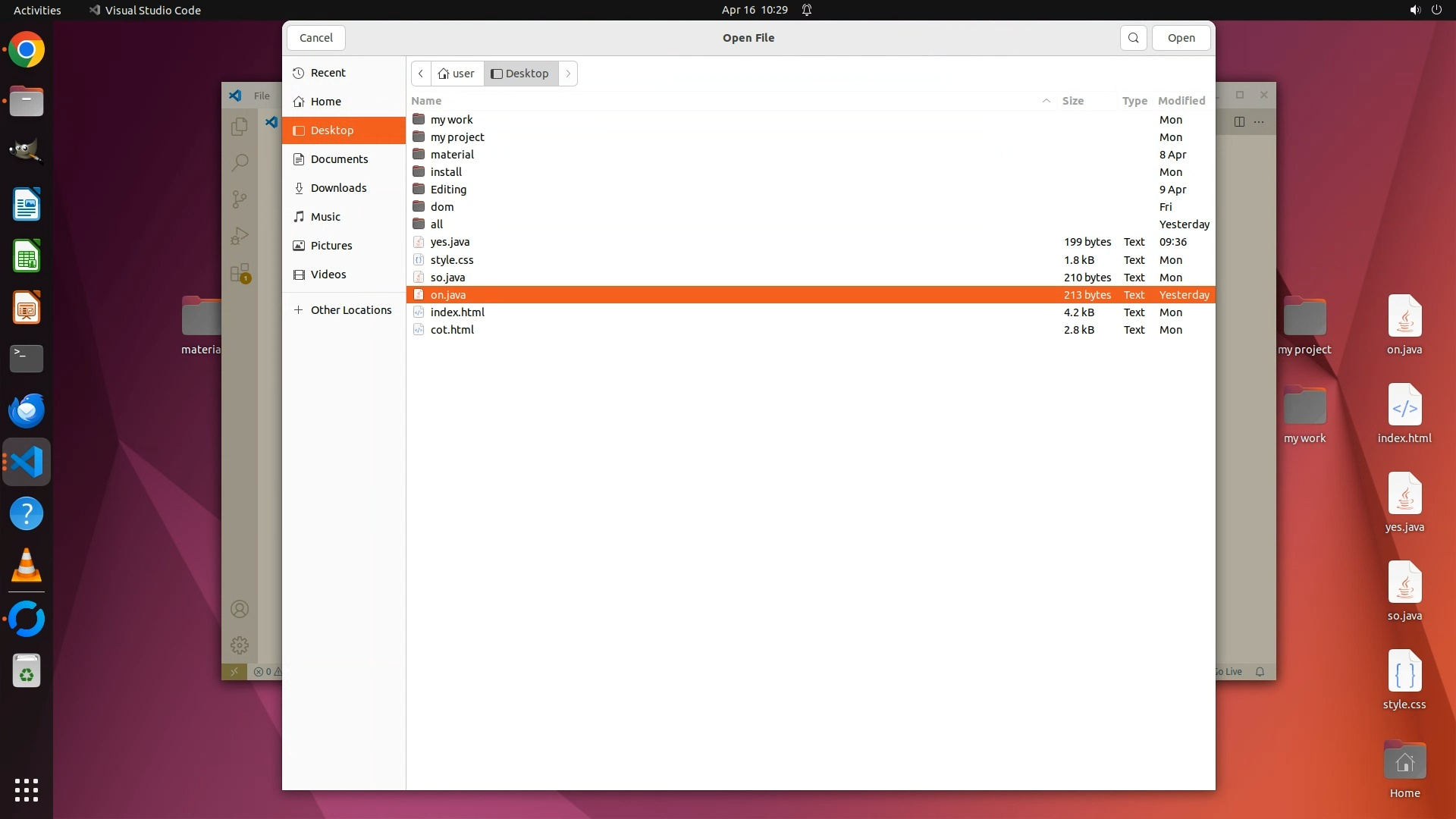The image size is (1456, 819).
Task: Click the VS Code search magnifier icon
Action: 240,162
